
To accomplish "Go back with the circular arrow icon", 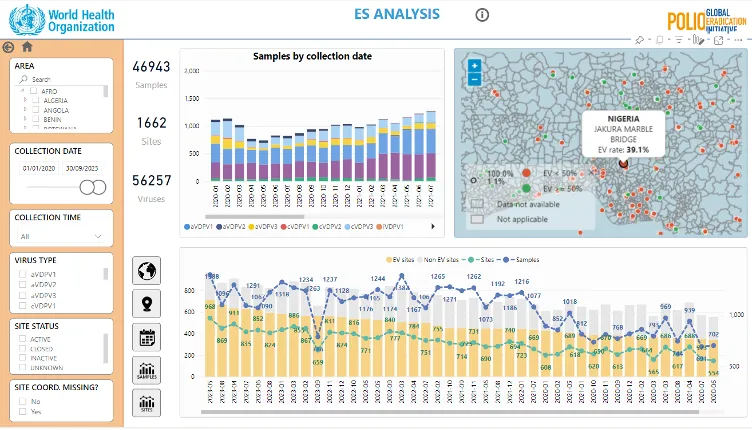I will (x=8, y=47).
